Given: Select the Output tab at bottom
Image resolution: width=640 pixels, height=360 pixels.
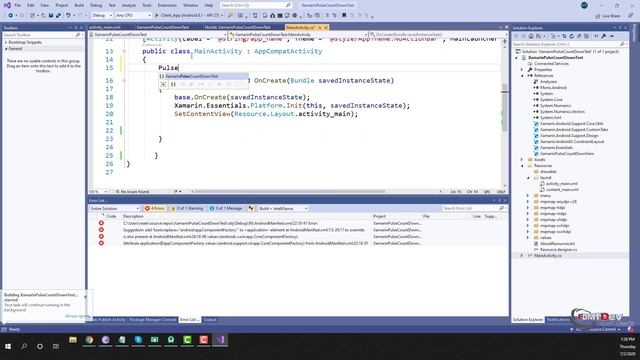Looking at the screenshot, I should 210,320.
